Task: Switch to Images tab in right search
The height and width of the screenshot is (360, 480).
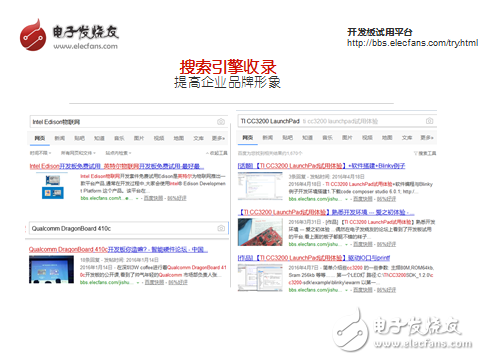Action: 347,138
